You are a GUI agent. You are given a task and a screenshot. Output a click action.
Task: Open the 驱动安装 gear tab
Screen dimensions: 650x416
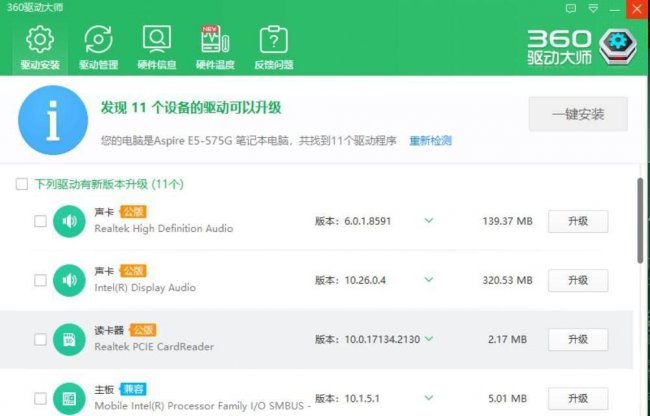click(x=40, y=48)
